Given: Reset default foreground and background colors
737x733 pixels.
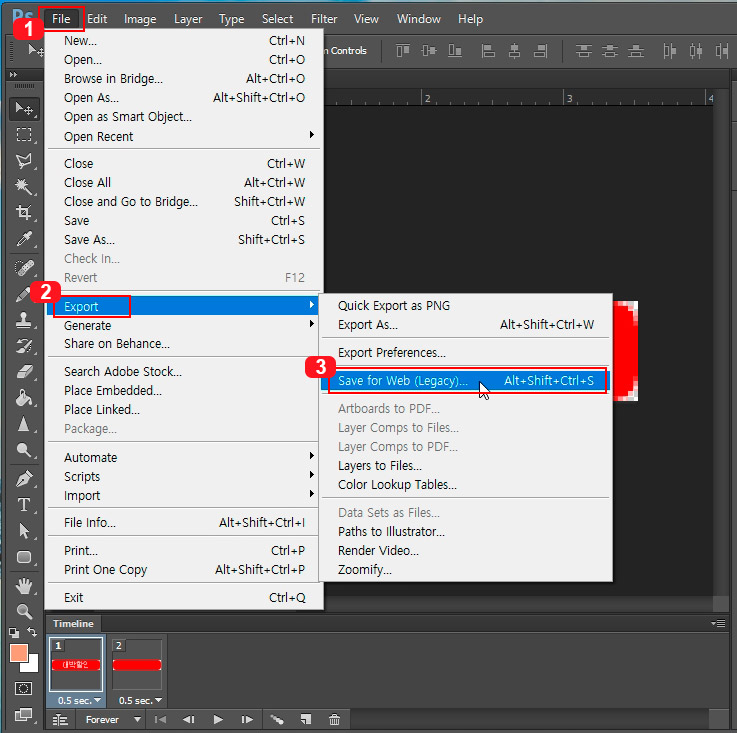Looking at the screenshot, I should (14, 632).
